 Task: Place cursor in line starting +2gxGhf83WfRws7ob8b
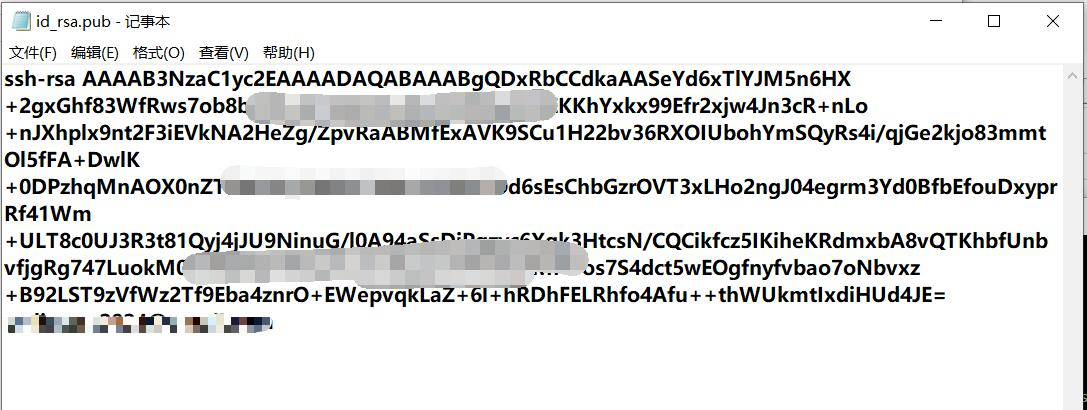pyautogui.click(x=437, y=106)
